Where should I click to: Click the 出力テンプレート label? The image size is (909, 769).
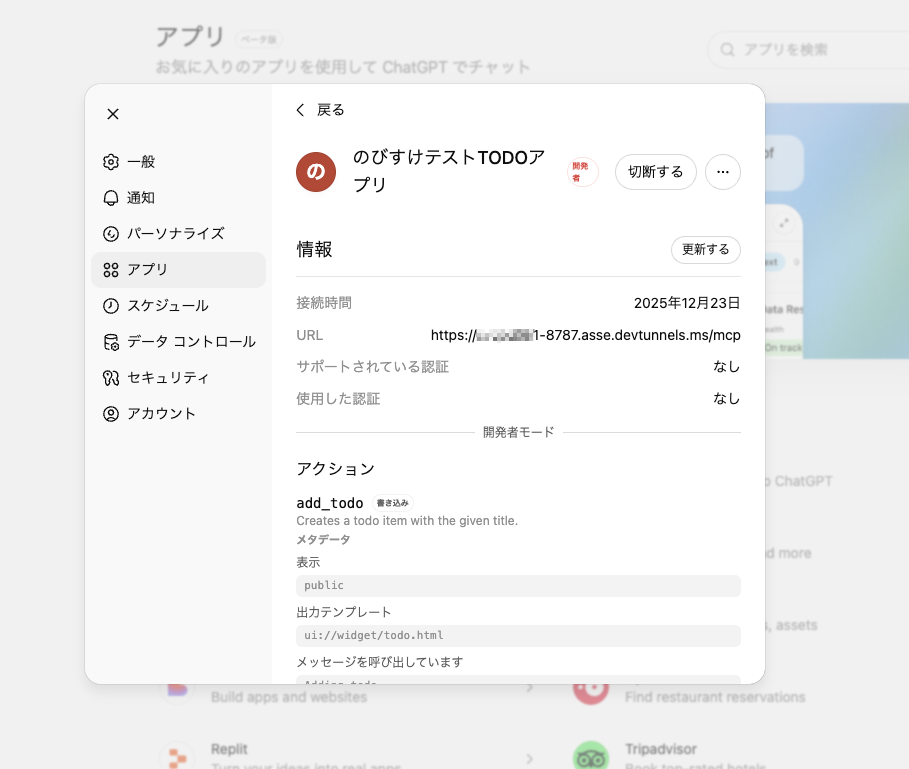[344, 612]
